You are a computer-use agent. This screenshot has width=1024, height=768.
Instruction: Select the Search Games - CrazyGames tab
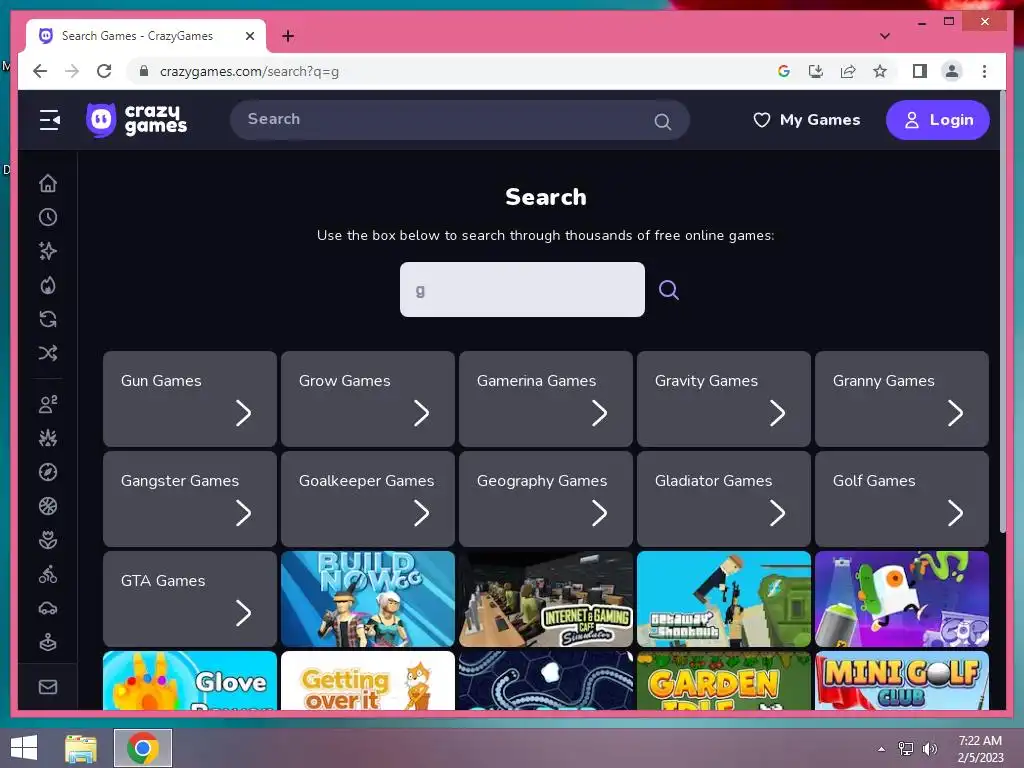[137, 36]
